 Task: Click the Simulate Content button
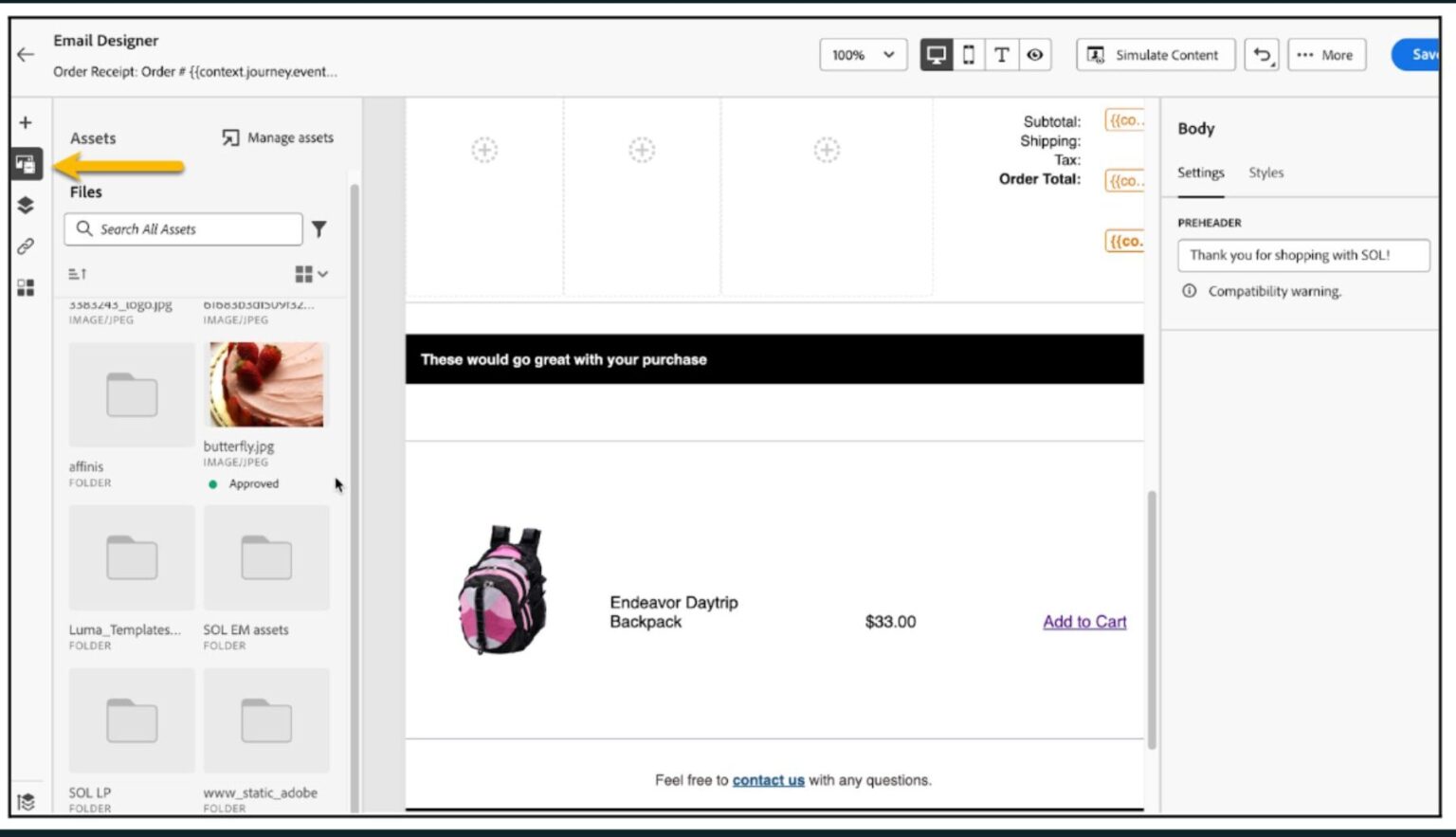point(1155,54)
